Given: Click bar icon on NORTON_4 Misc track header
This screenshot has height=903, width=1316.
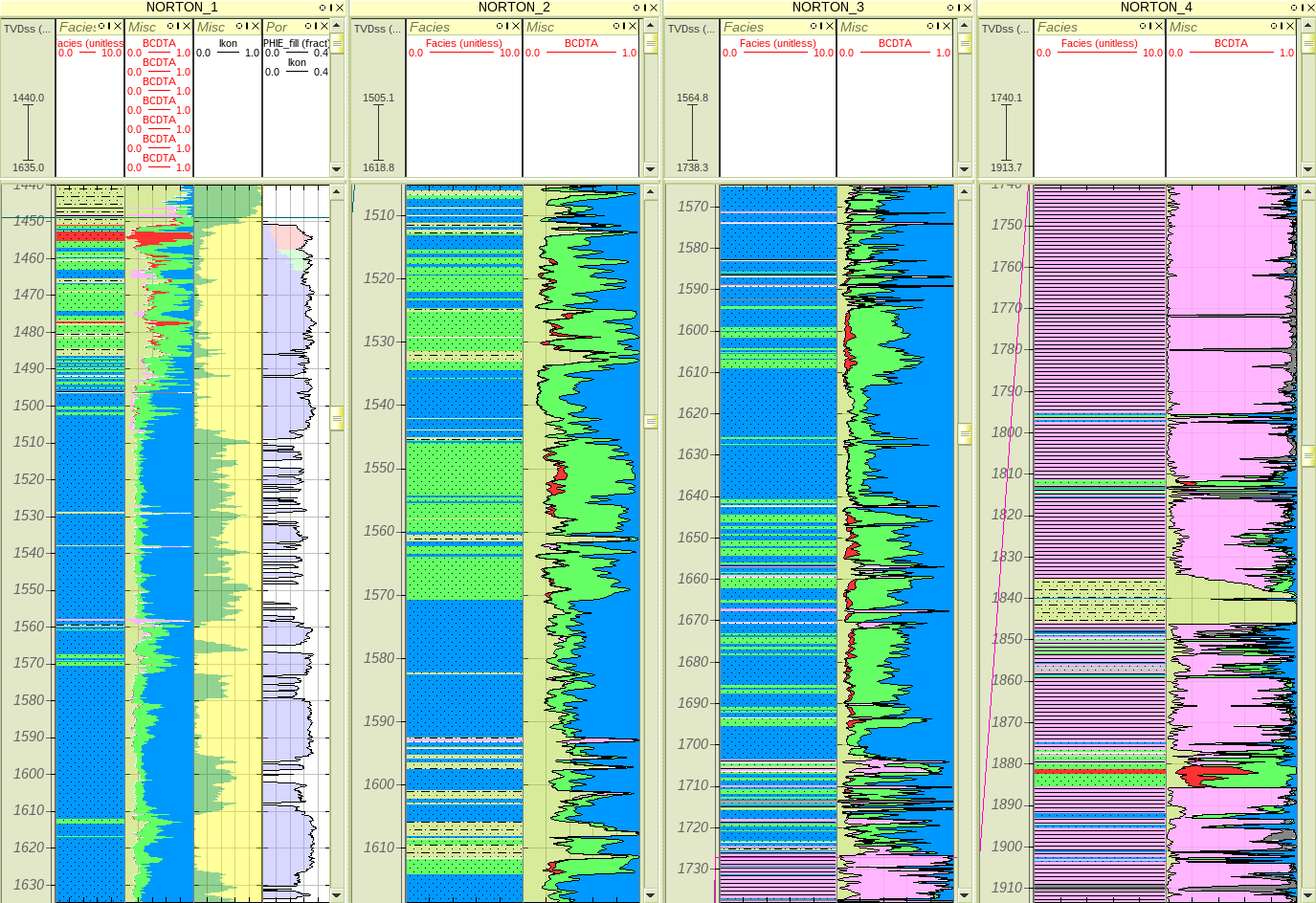Looking at the screenshot, I should [x=1283, y=26].
